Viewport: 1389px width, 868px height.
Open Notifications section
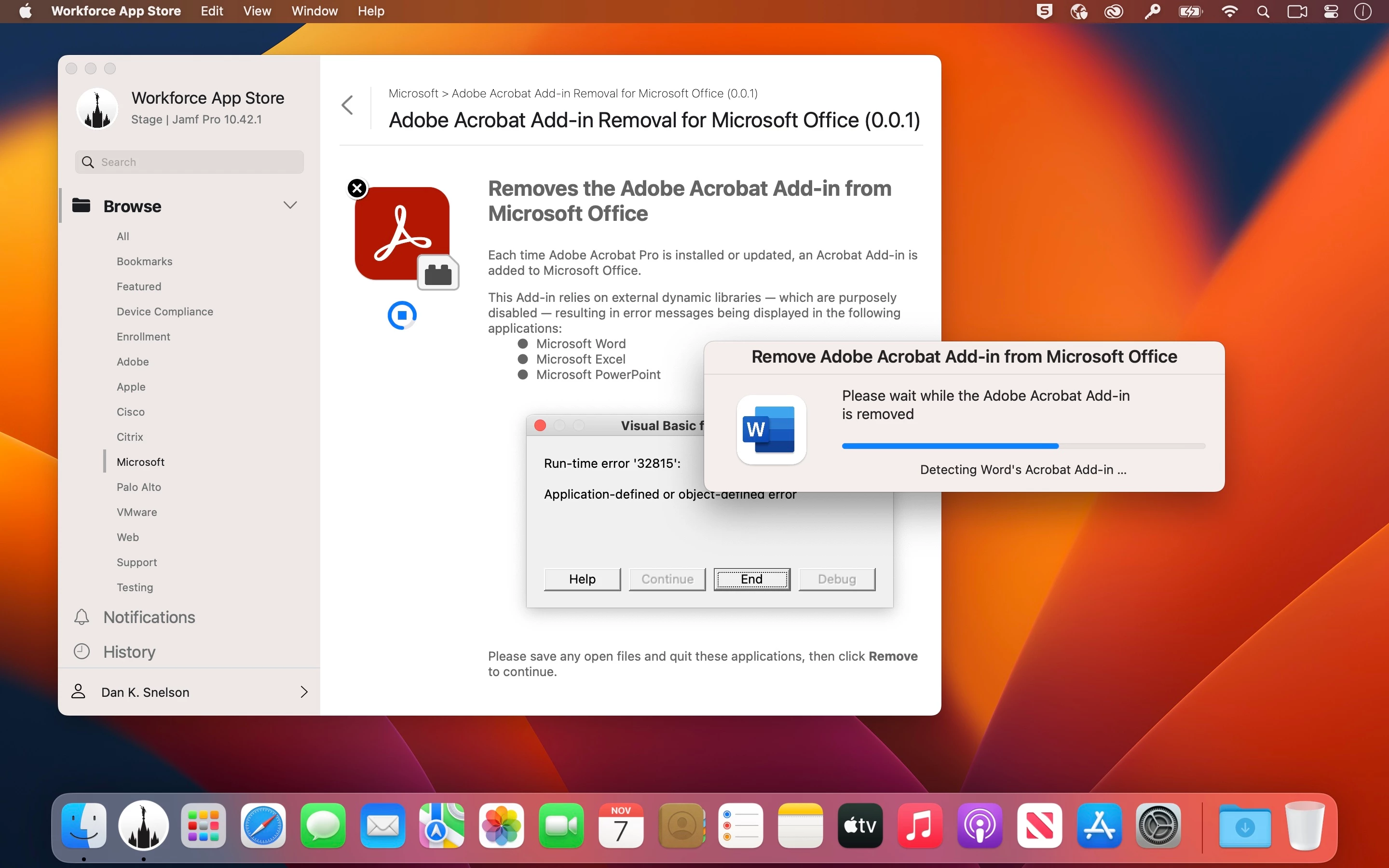tap(149, 617)
